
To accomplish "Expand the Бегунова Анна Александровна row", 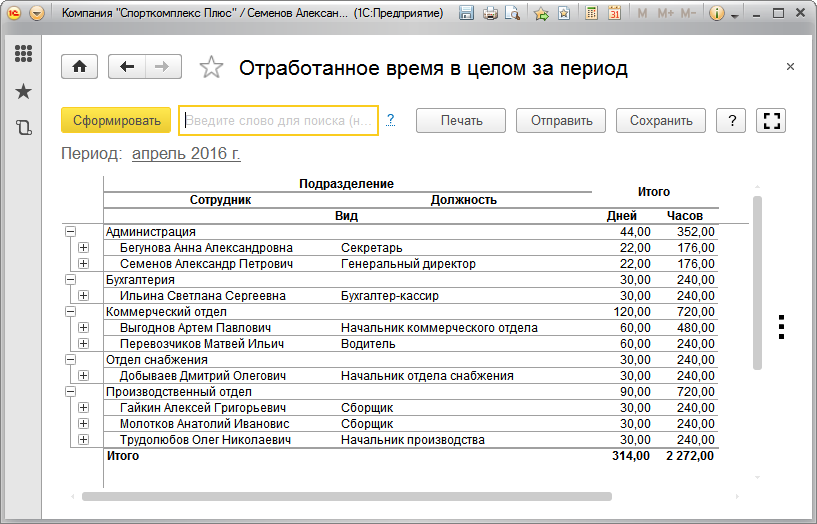I will tap(83, 248).
